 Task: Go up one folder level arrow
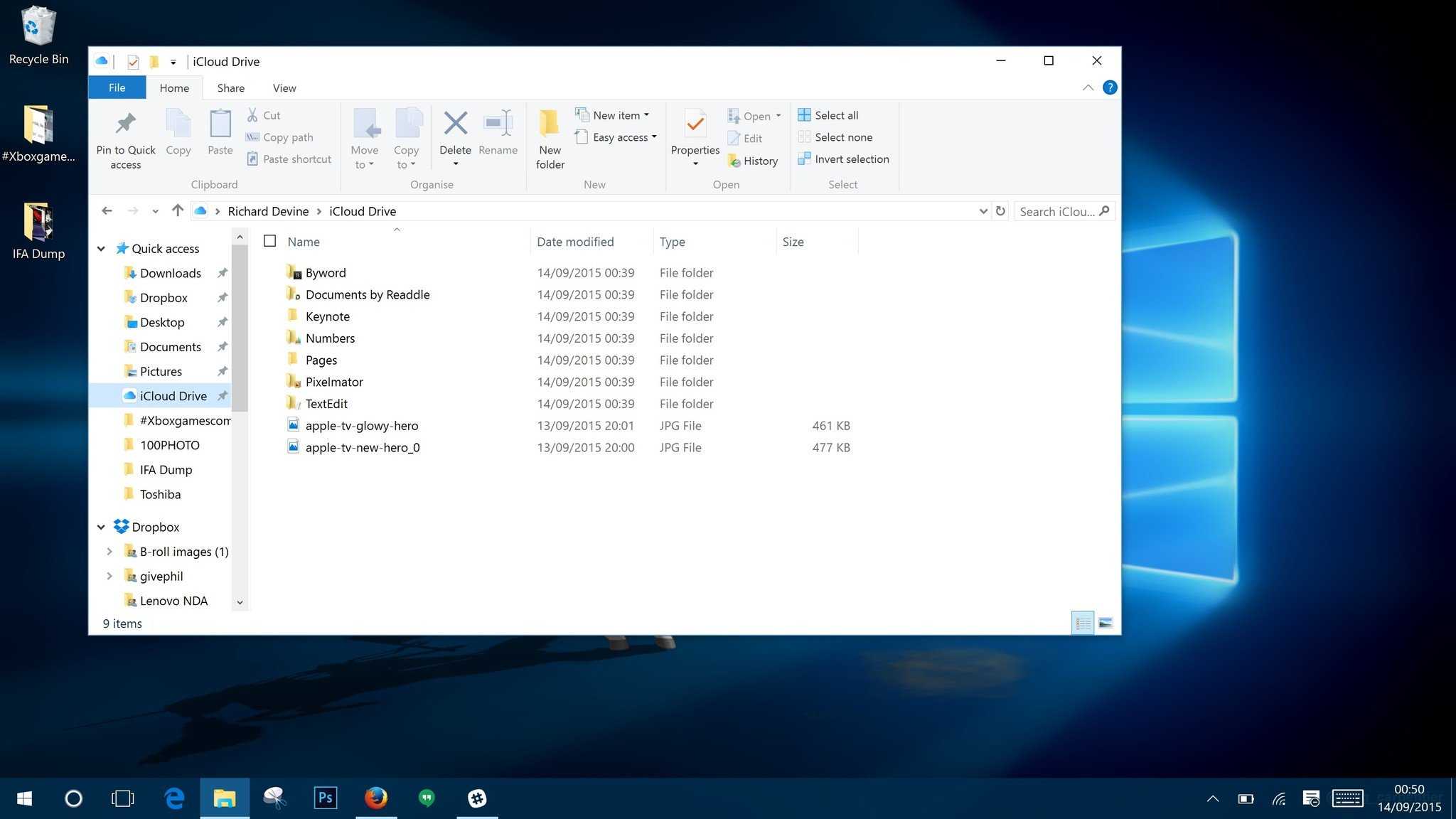pyautogui.click(x=178, y=210)
